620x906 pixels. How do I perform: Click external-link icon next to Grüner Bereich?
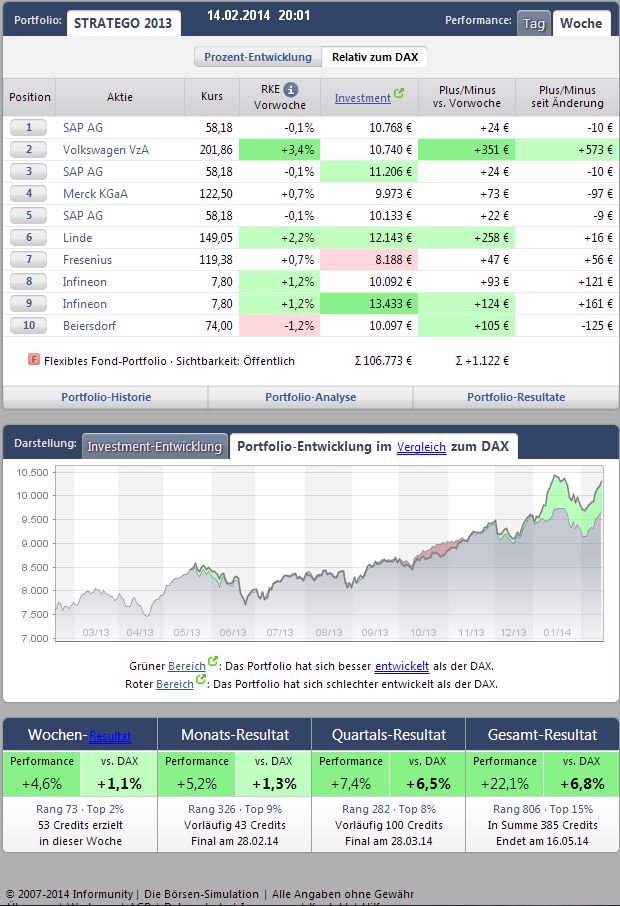coord(212,664)
